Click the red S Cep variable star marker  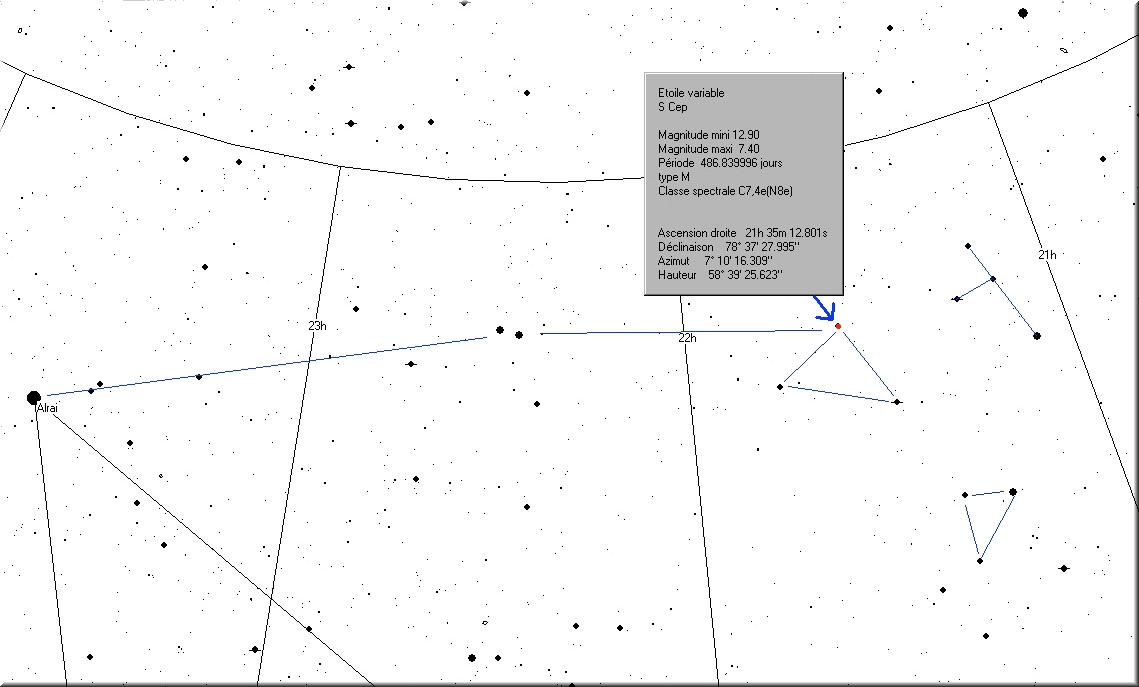(838, 327)
